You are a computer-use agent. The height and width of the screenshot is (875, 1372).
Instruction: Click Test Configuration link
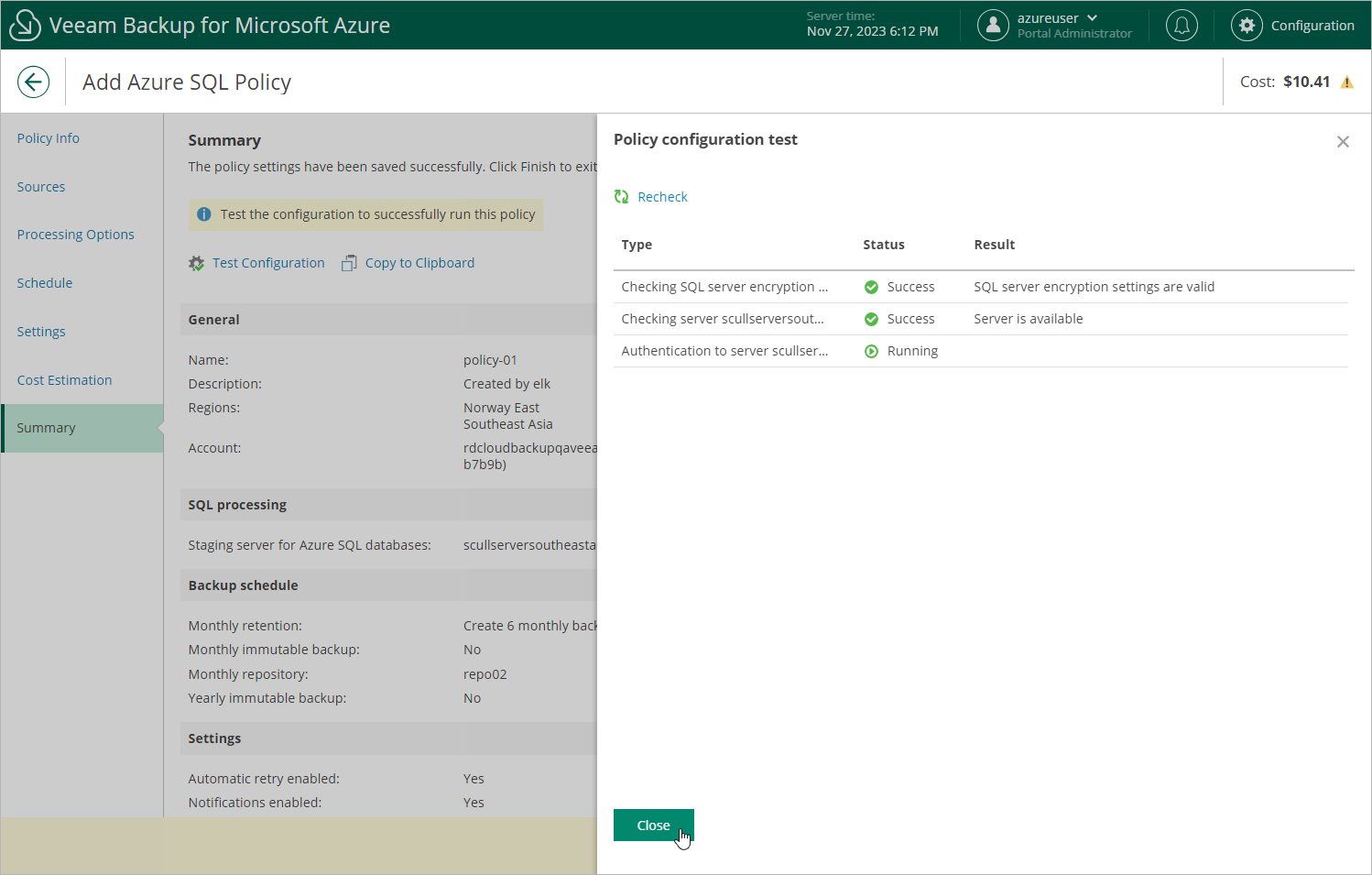point(268,263)
